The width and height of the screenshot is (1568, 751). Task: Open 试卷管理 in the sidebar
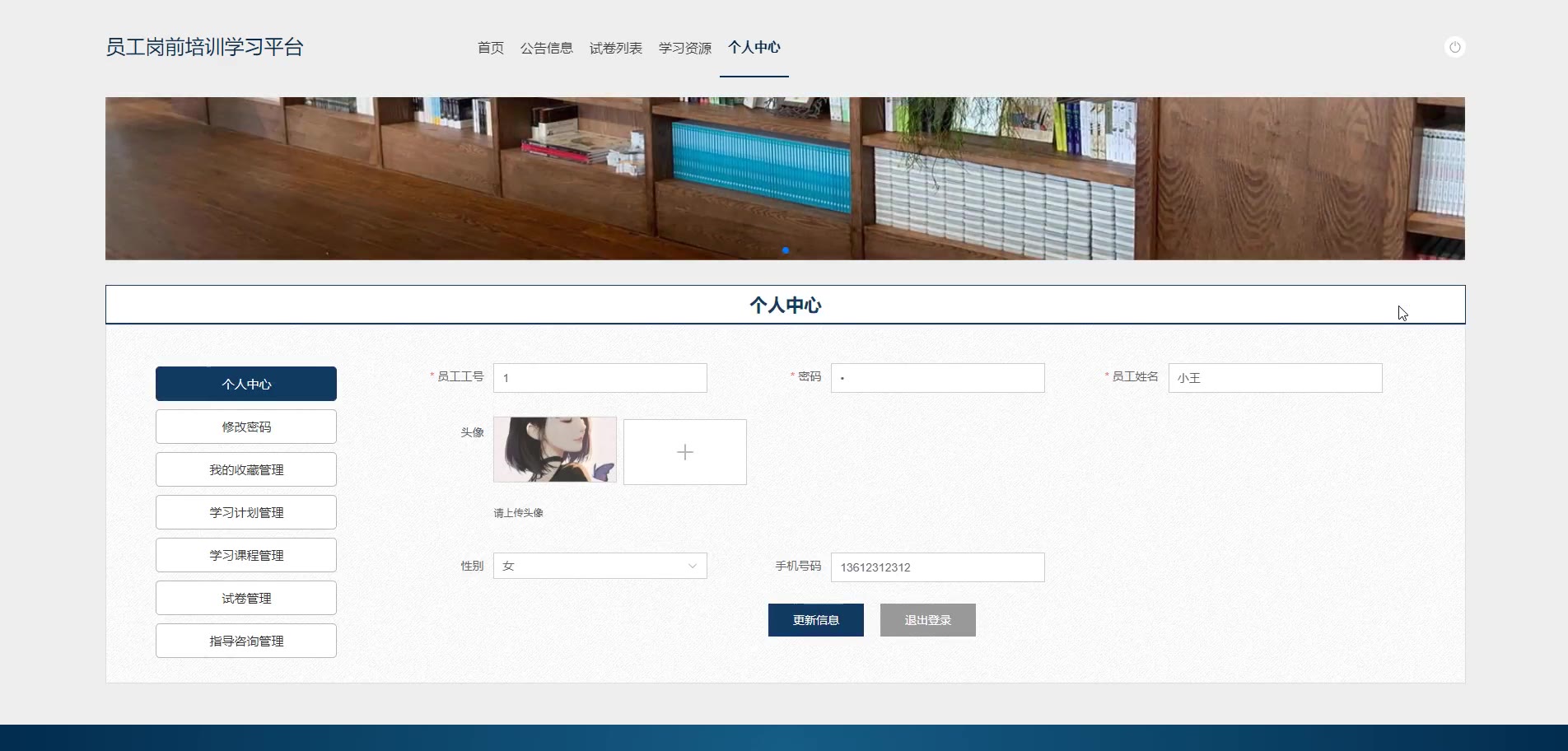tap(246, 598)
